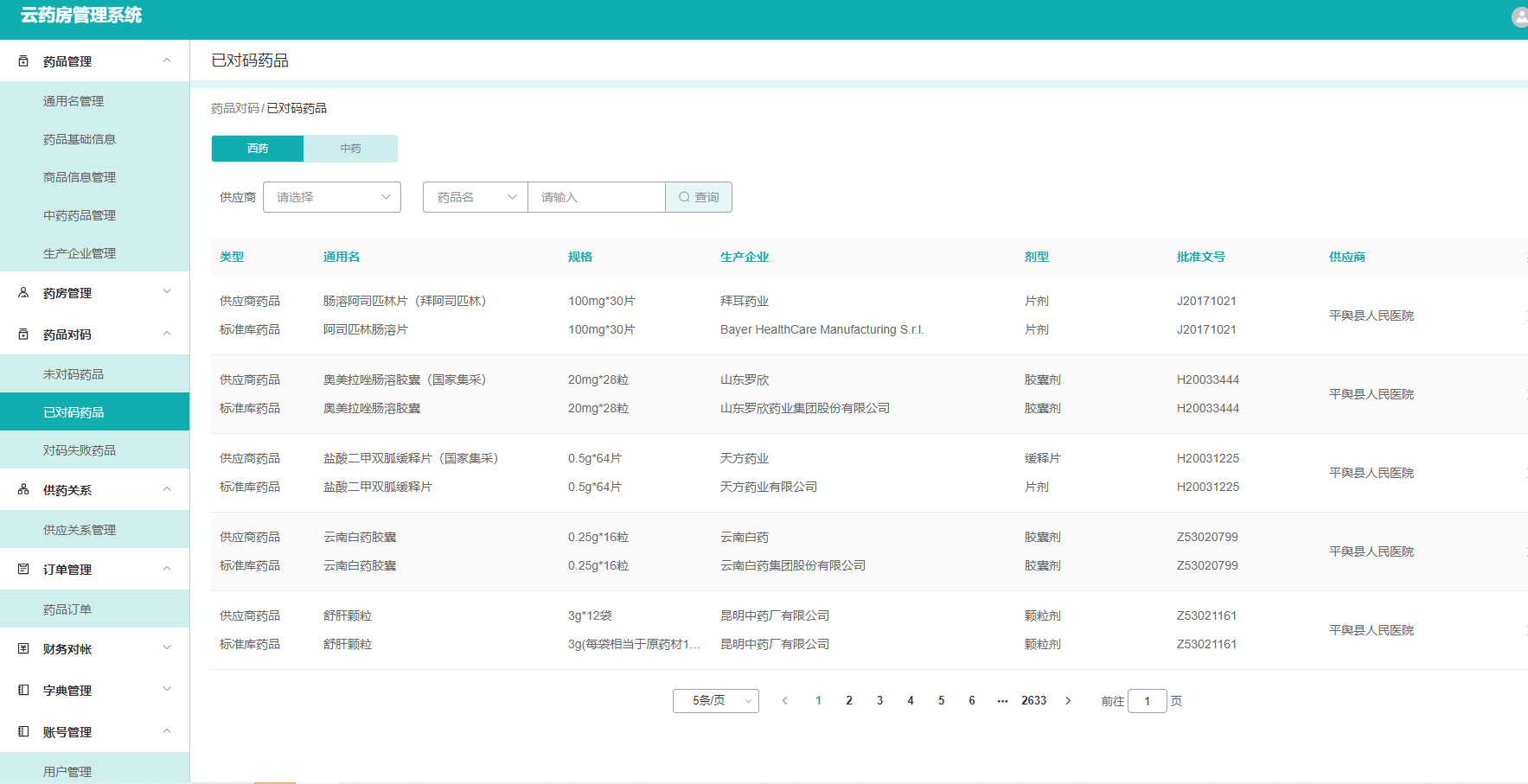Open the 供应商 请选择 dropdown

(x=332, y=197)
